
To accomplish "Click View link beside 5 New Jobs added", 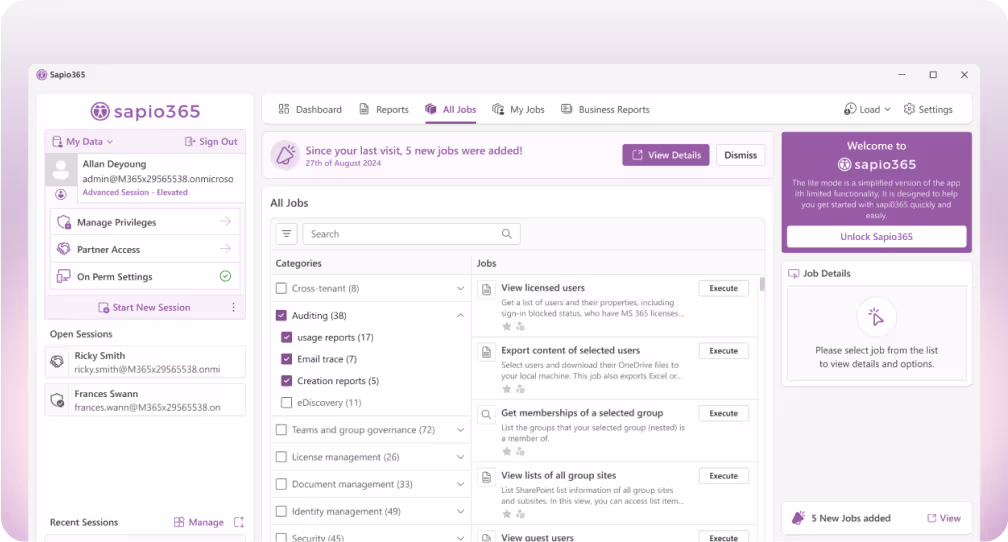I will [x=944, y=518].
